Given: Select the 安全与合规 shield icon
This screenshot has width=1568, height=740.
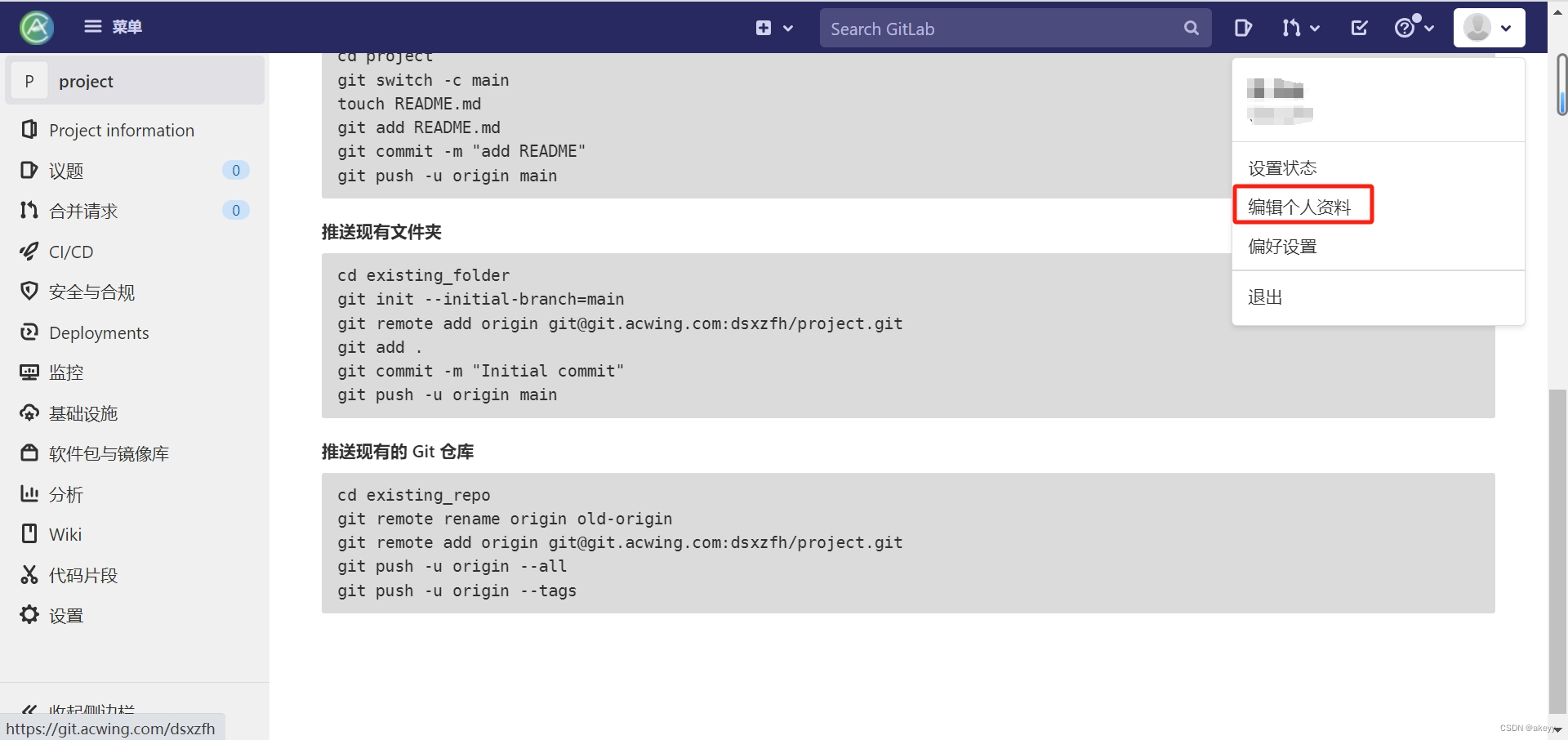Looking at the screenshot, I should pyautogui.click(x=29, y=292).
